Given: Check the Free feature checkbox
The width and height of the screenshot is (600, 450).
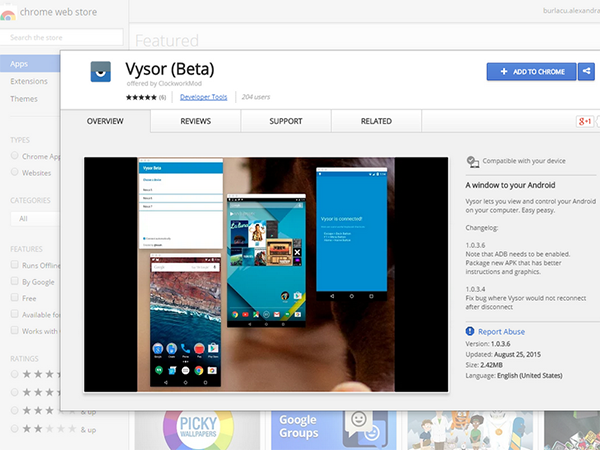Looking at the screenshot, I should click(x=15, y=299).
